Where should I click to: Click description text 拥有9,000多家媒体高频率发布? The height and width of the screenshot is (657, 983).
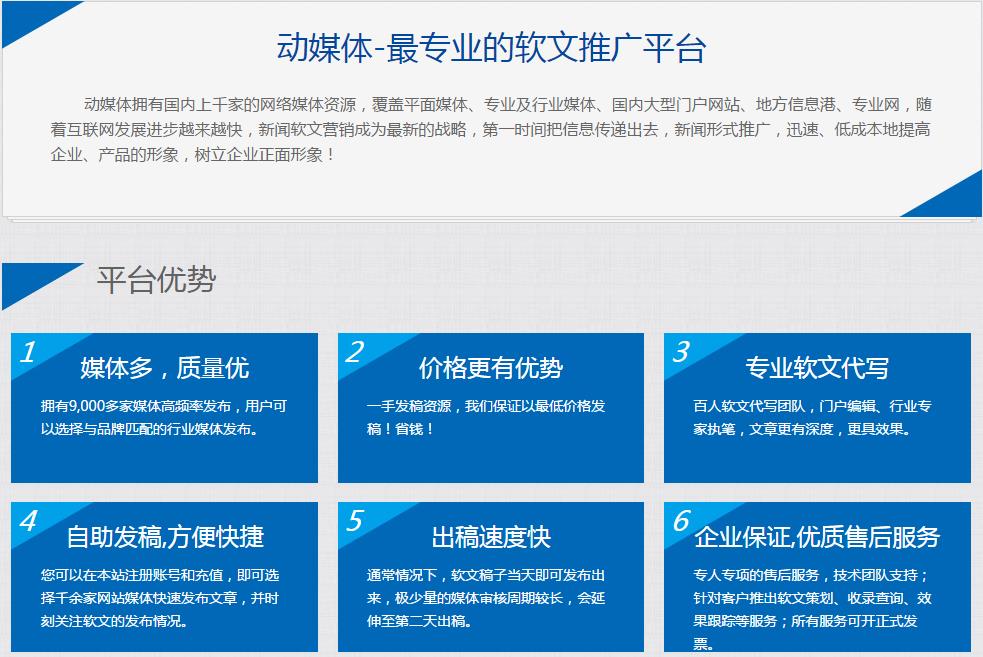click(x=136, y=406)
